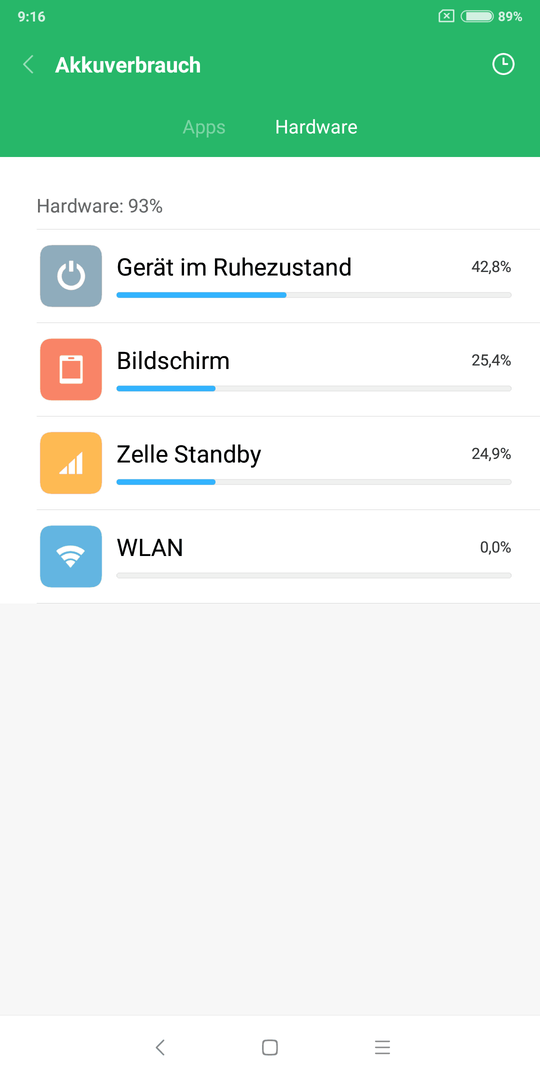Screen dimensions: 540x1080
Task: Click the 24,9% value for Zelle Standby
Action: click(x=491, y=454)
